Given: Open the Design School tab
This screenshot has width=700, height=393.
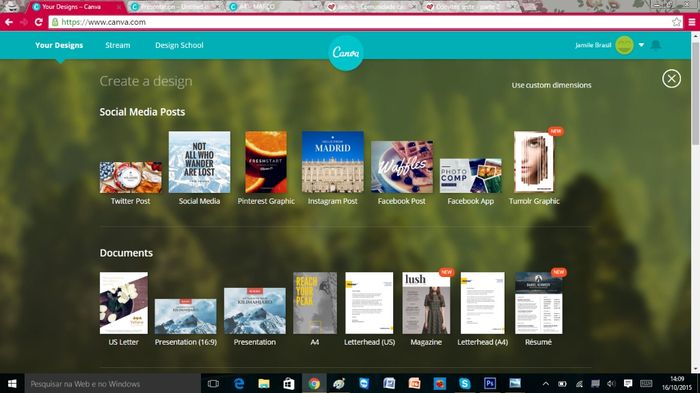Looking at the screenshot, I should tap(179, 45).
